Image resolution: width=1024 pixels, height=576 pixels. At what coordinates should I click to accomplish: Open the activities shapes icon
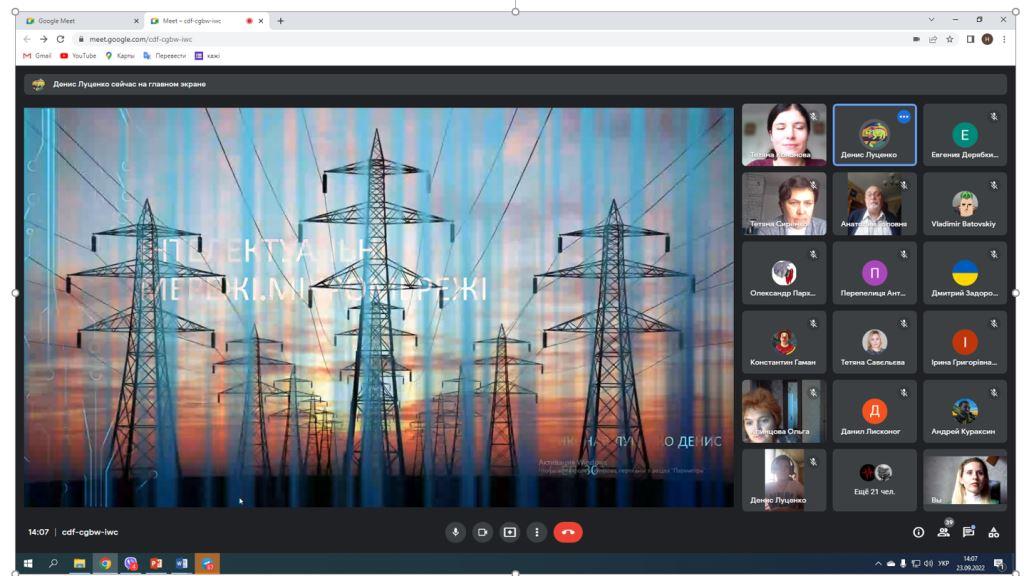[993, 532]
